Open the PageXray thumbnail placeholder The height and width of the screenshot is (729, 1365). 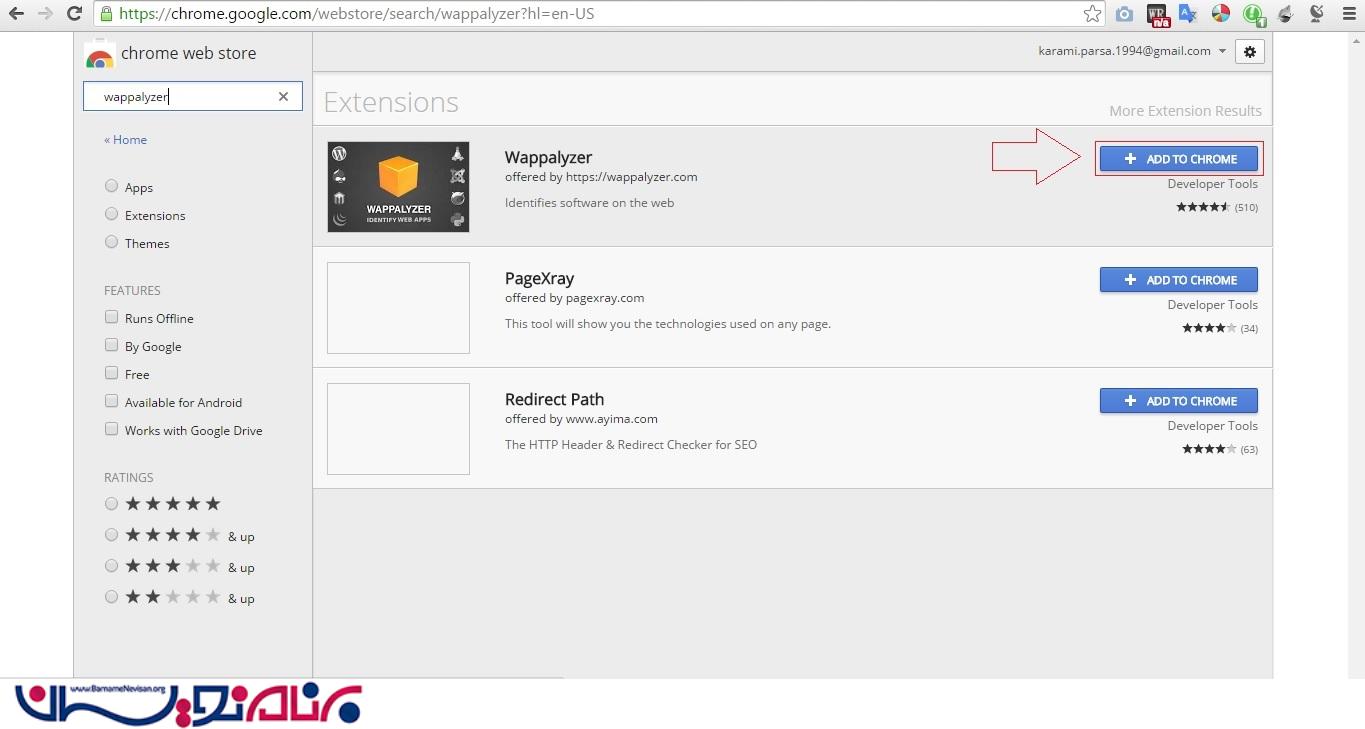pyautogui.click(x=398, y=308)
